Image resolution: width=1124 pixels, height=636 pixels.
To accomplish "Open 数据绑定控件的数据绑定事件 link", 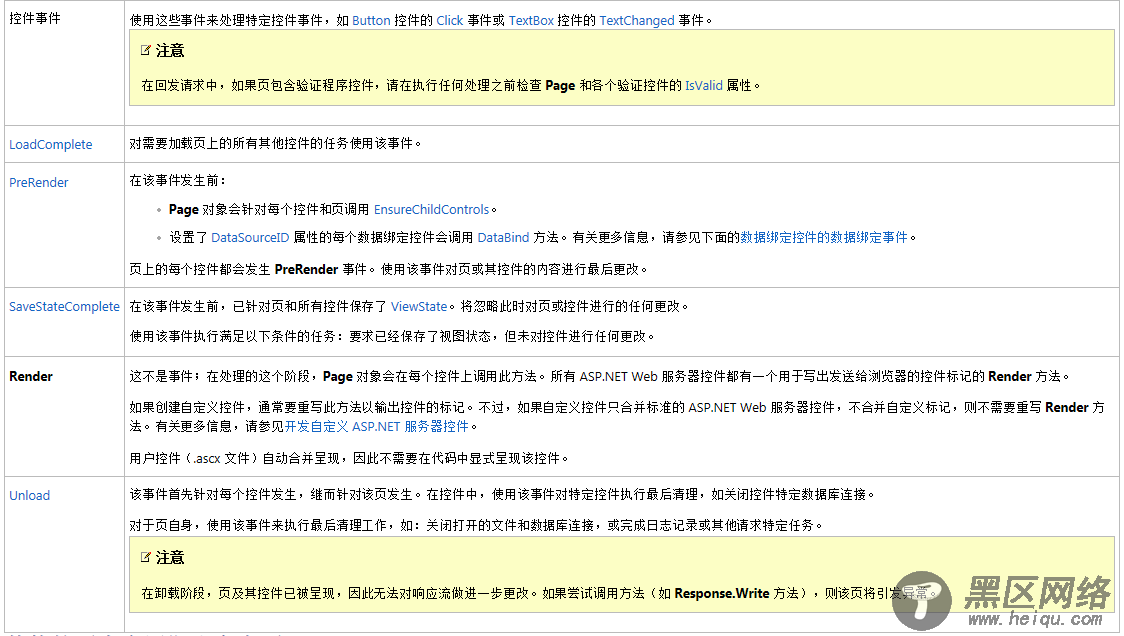I will [x=824, y=237].
